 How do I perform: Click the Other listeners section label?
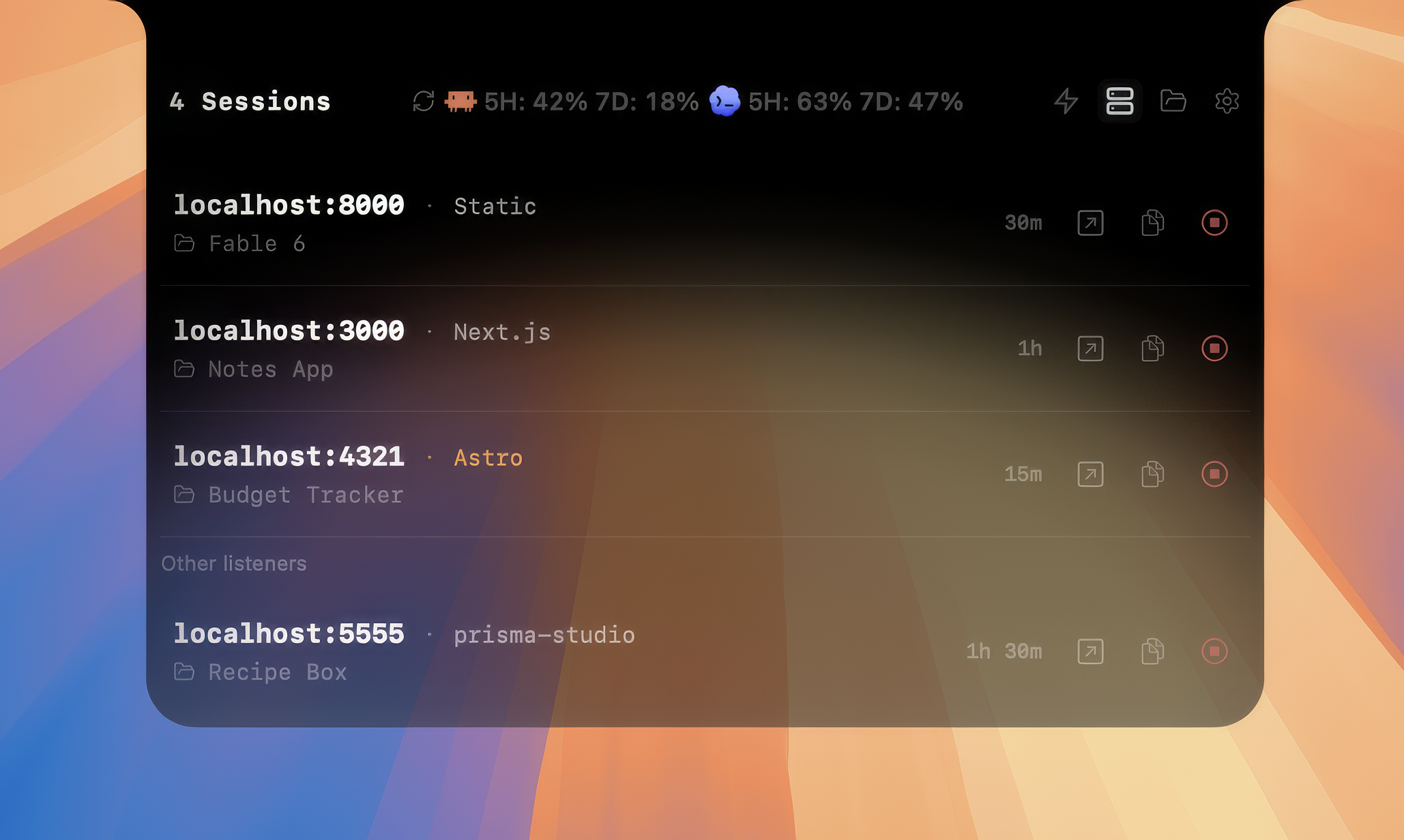click(x=234, y=564)
